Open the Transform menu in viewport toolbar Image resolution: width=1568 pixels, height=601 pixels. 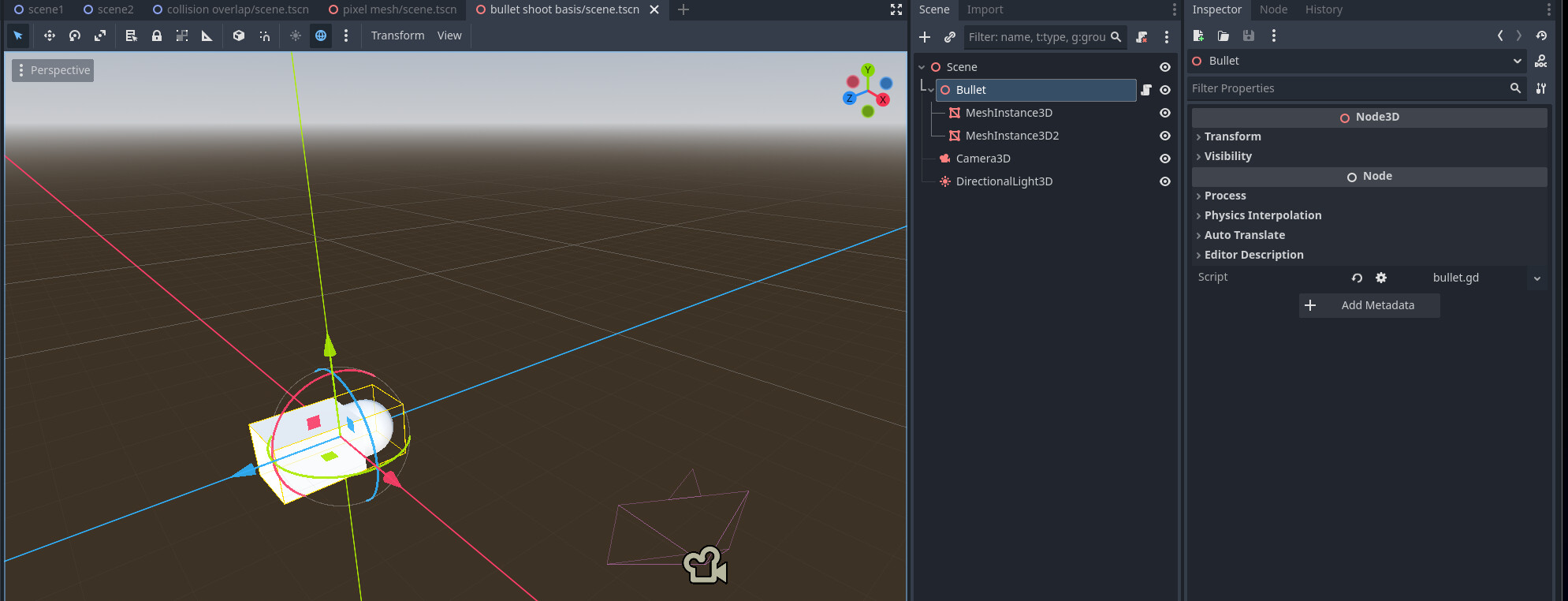397,35
